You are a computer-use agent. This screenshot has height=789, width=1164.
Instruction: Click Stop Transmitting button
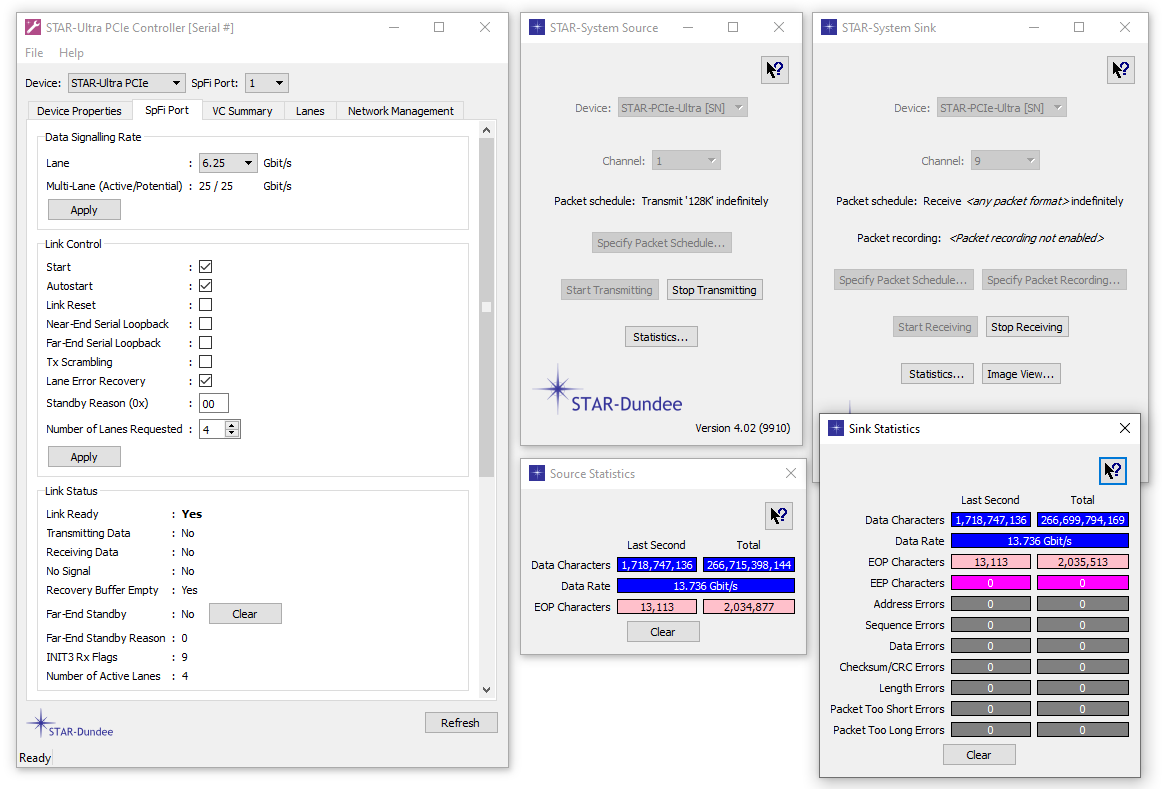714,290
